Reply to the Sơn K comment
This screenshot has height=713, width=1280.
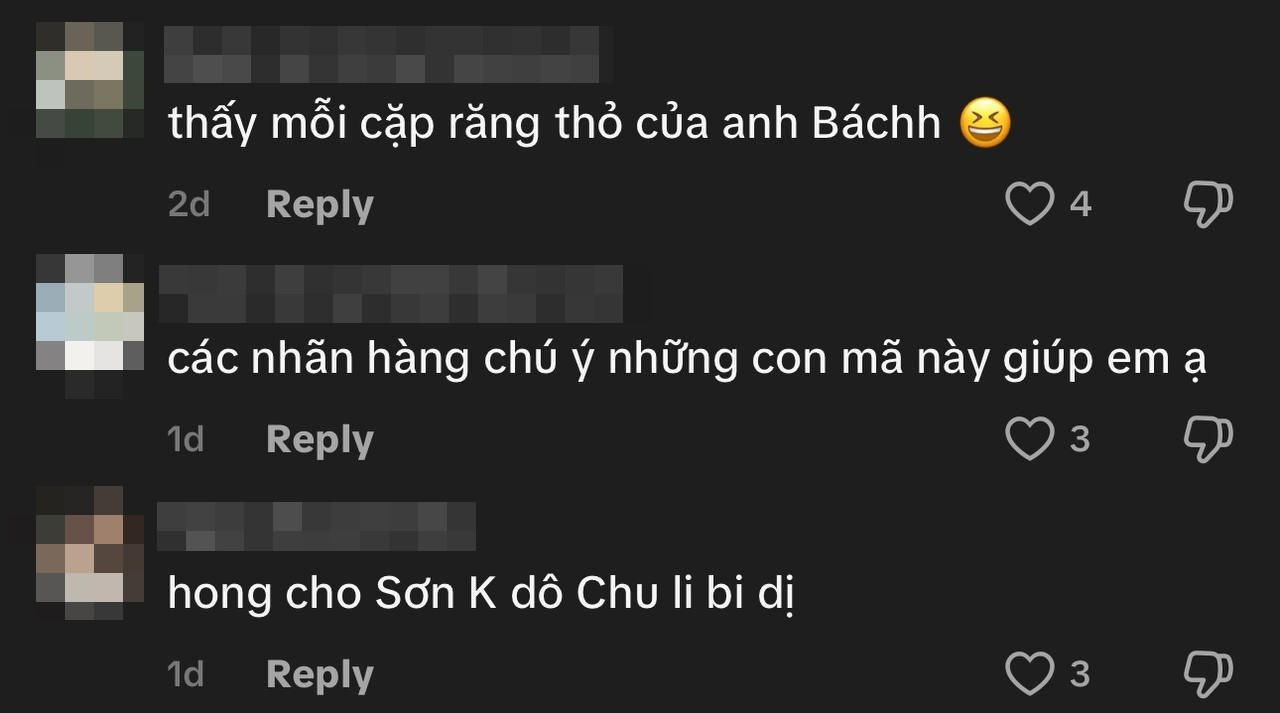click(x=319, y=675)
